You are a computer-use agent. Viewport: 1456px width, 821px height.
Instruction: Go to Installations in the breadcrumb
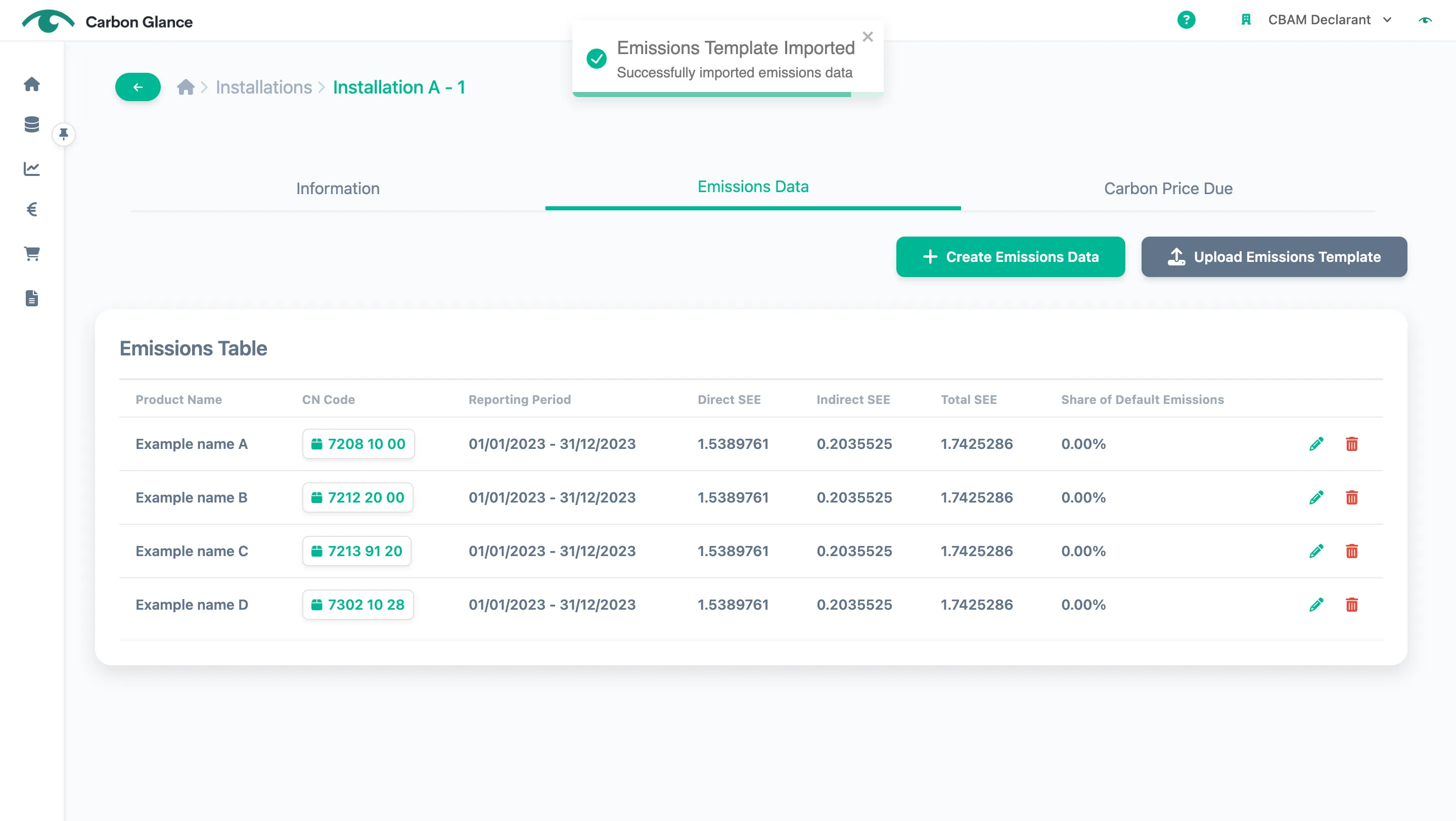pyautogui.click(x=264, y=87)
